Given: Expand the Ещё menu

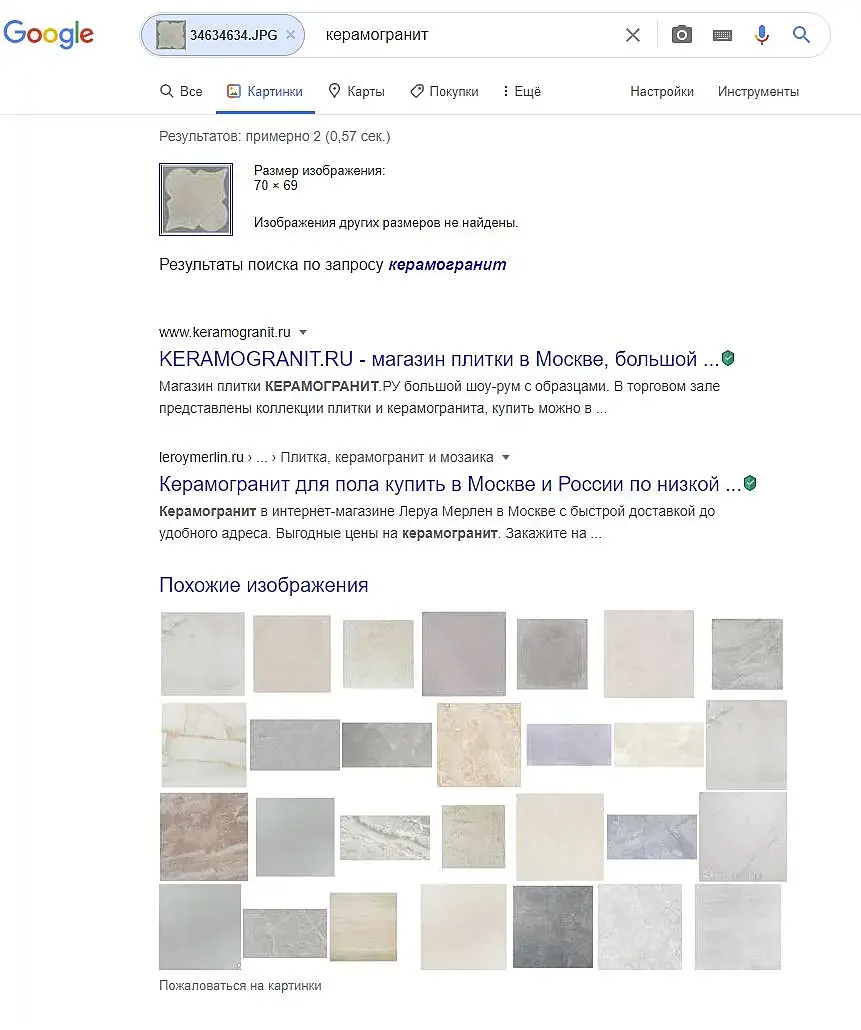Looking at the screenshot, I should [522, 91].
